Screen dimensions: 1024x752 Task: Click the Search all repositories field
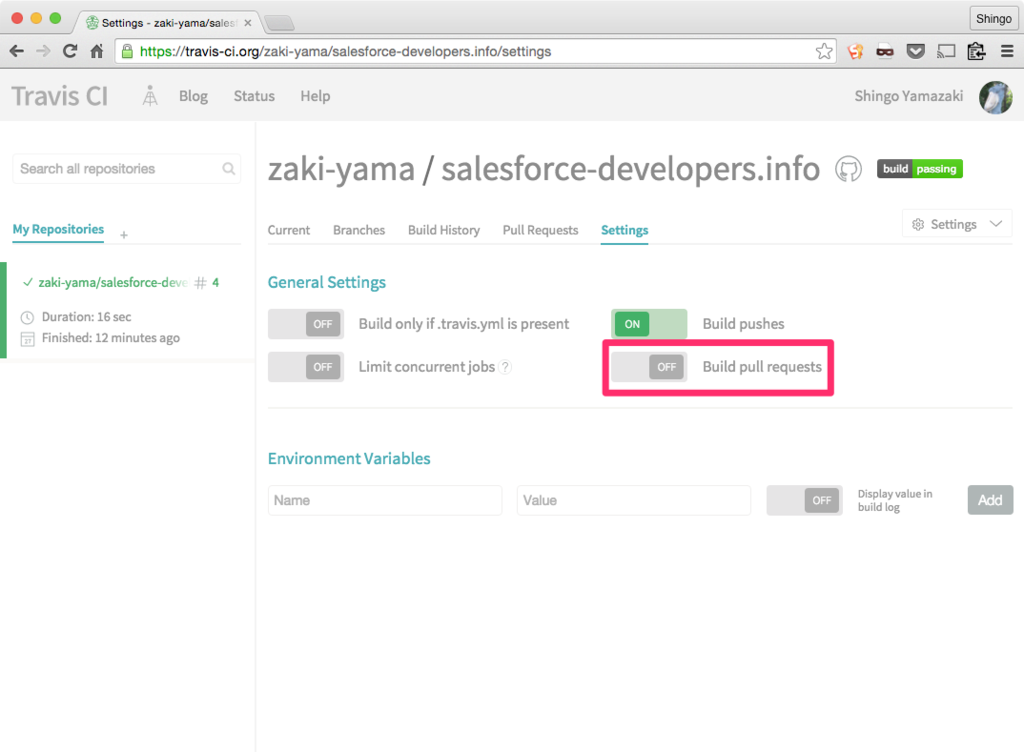[x=127, y=169]
